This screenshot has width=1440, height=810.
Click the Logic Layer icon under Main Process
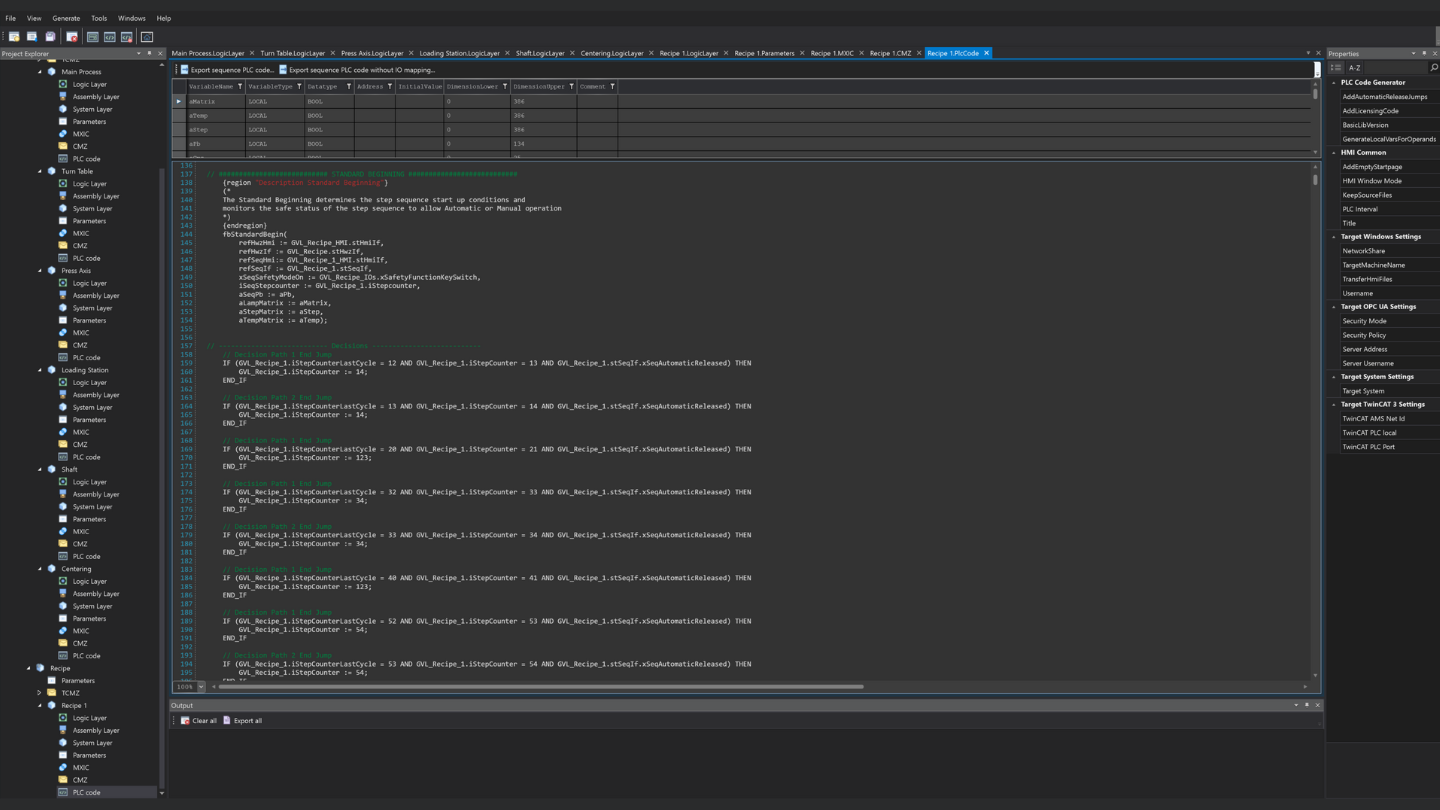click(63, 84)
